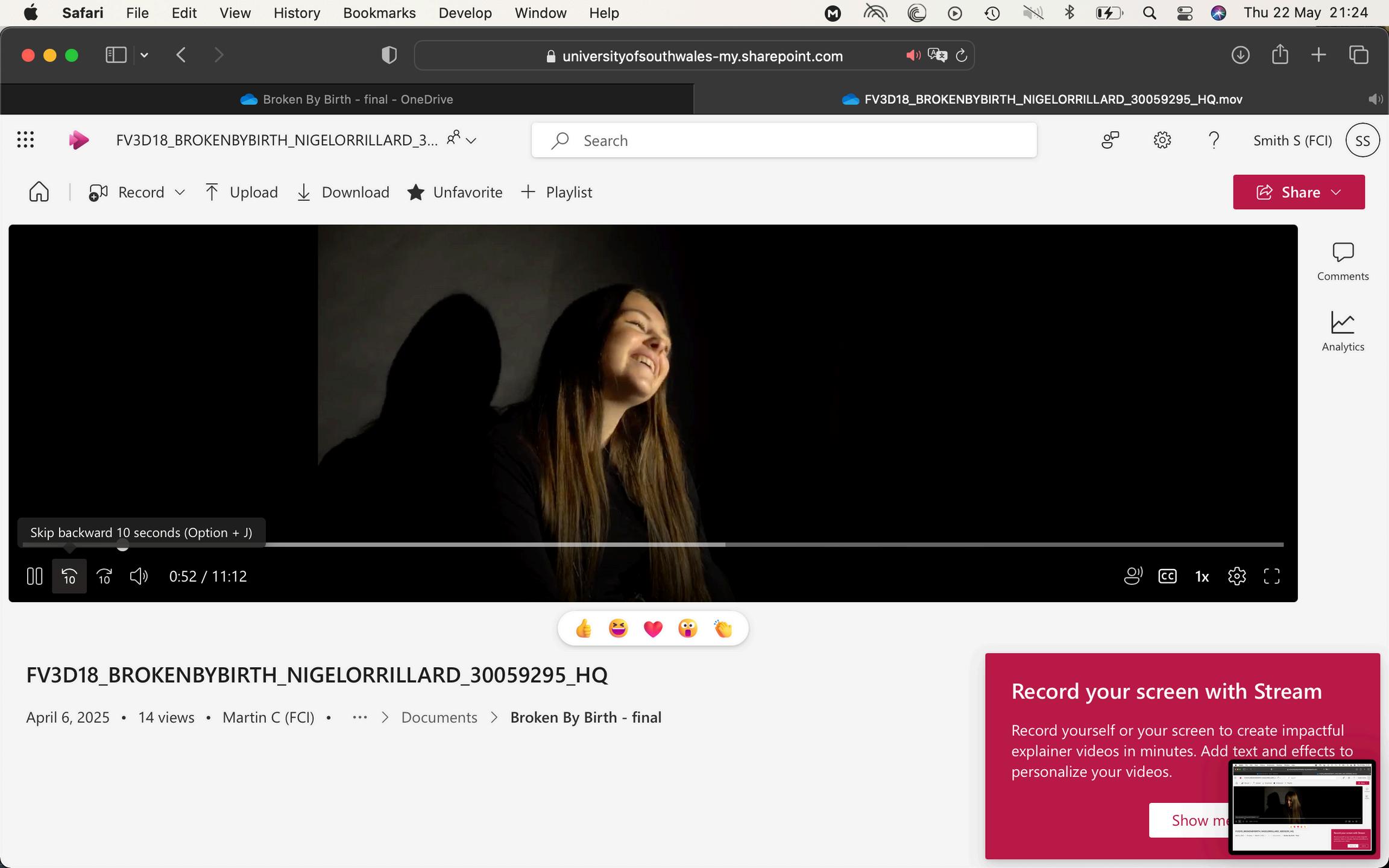The image size is (1389, 868).
Task: Download the video file
Action: point(343,192)
